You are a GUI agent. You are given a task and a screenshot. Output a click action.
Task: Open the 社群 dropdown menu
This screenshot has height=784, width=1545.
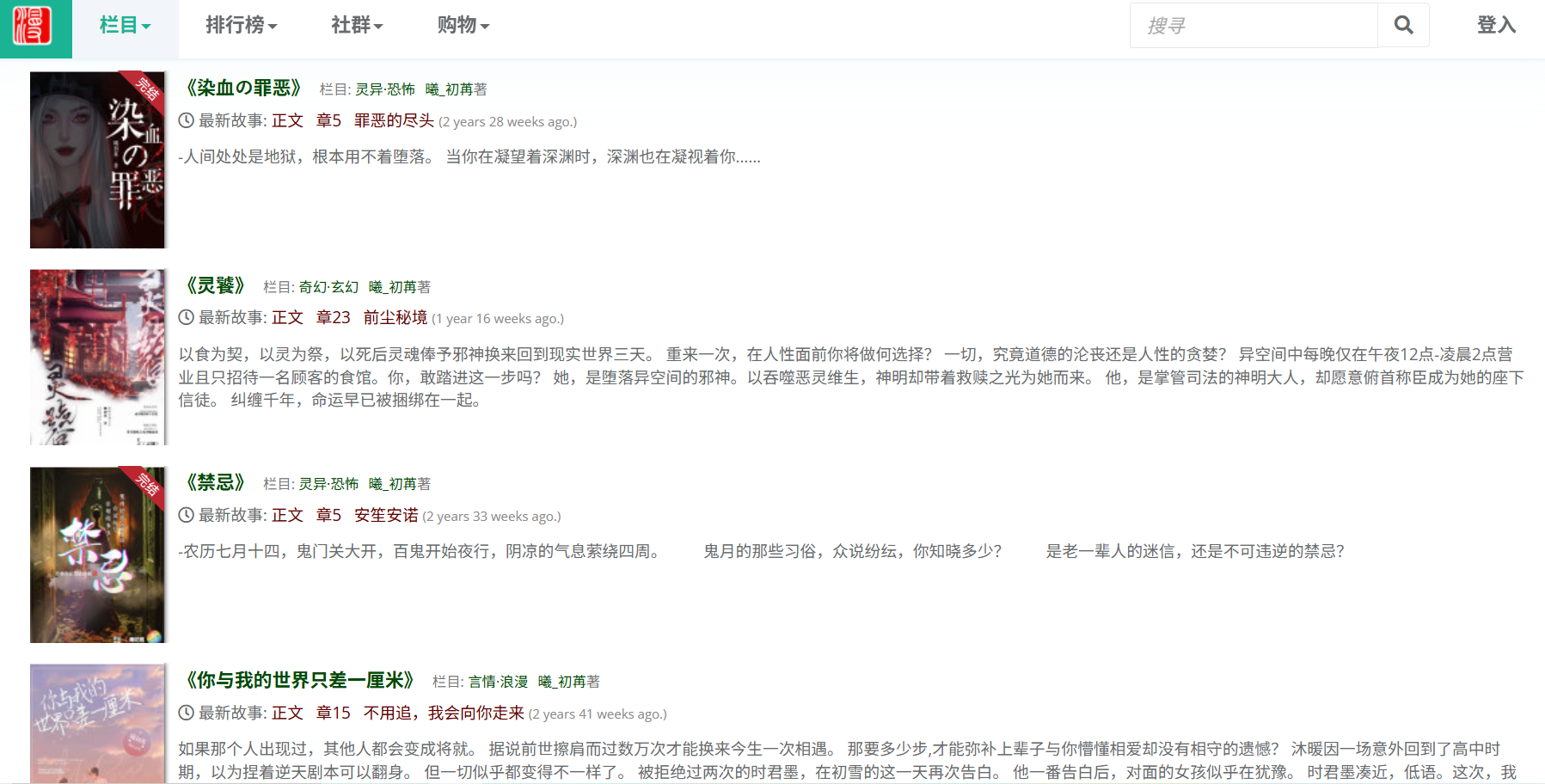[x=357, y=26]
